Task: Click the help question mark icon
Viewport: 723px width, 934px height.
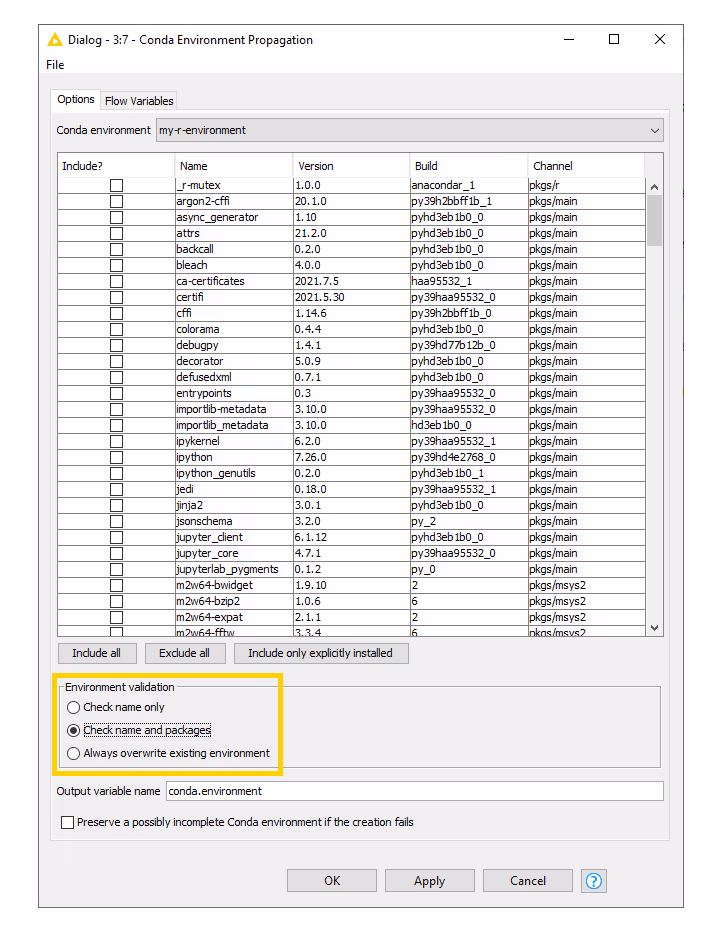Action: tap(594, 881)
